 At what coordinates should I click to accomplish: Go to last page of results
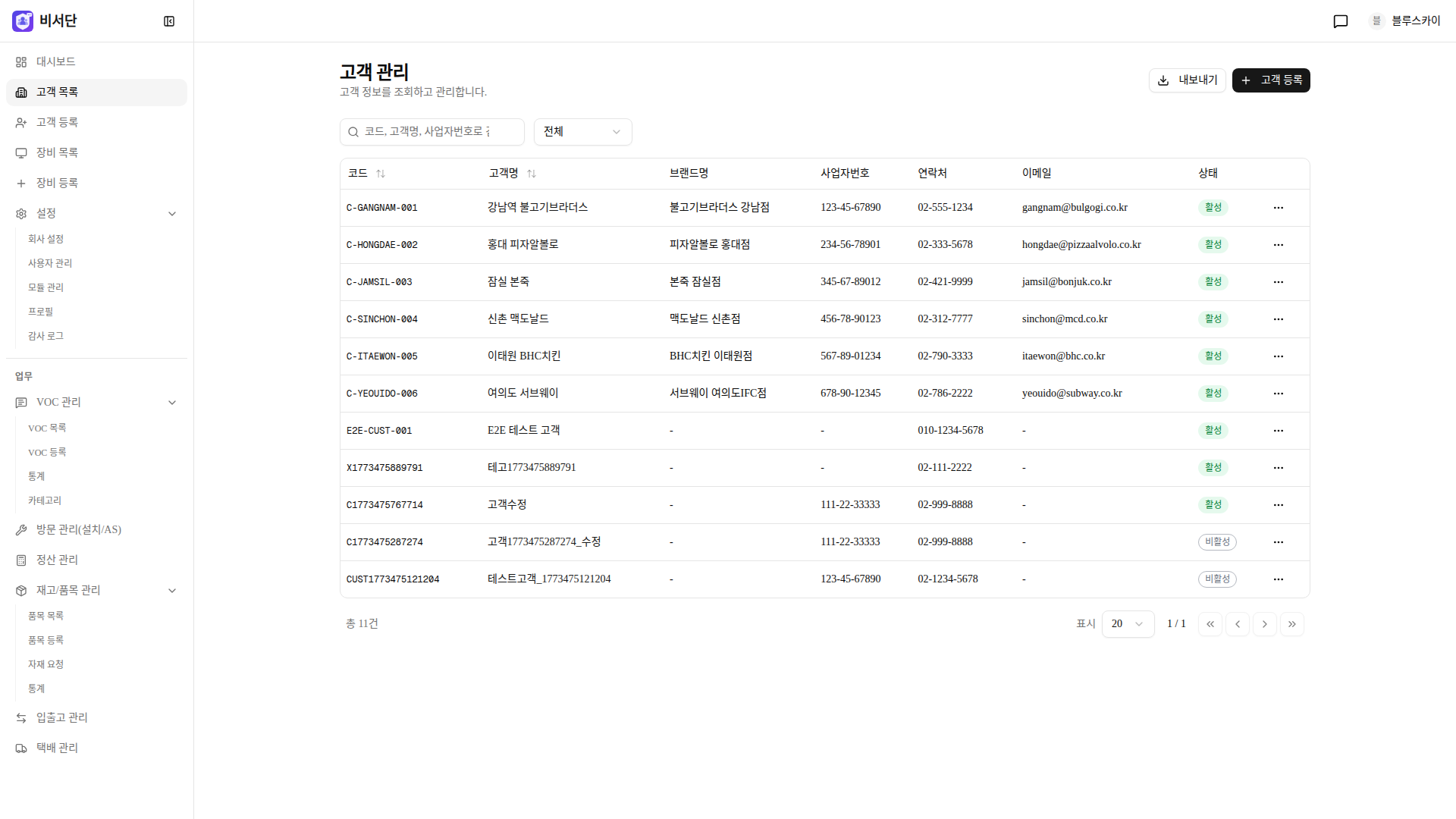click(x=1292, y=624)
